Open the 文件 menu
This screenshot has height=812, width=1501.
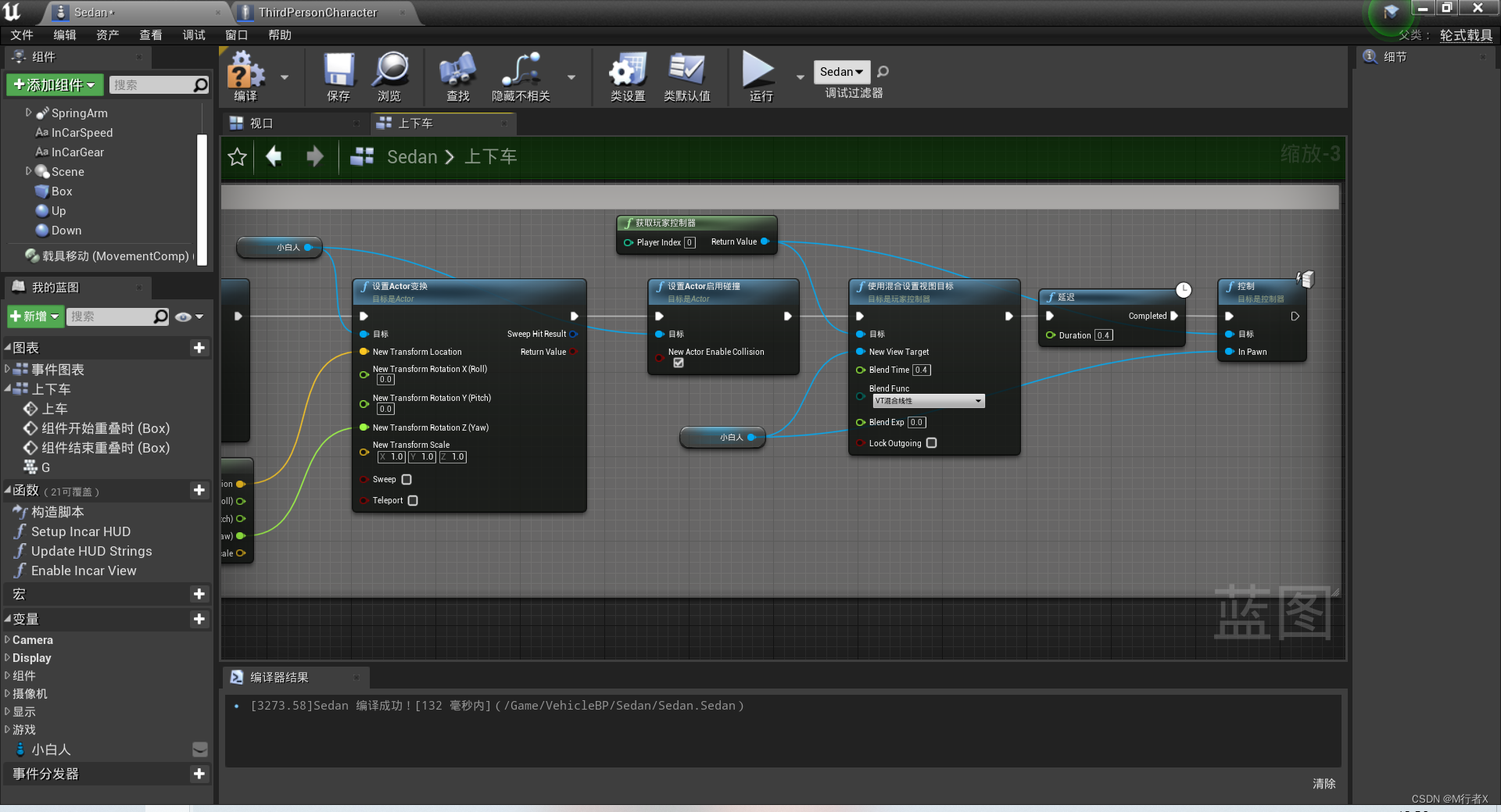pos(22,35)
